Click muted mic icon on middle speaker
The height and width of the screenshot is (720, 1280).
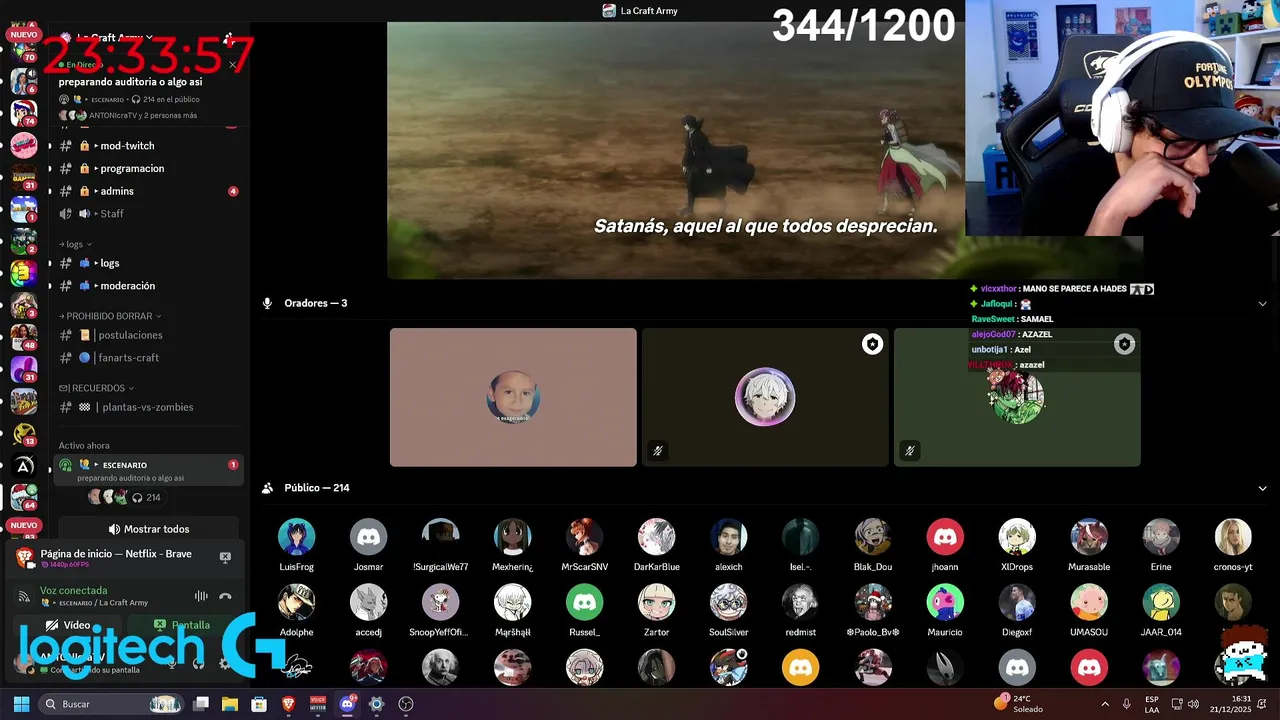657,451
